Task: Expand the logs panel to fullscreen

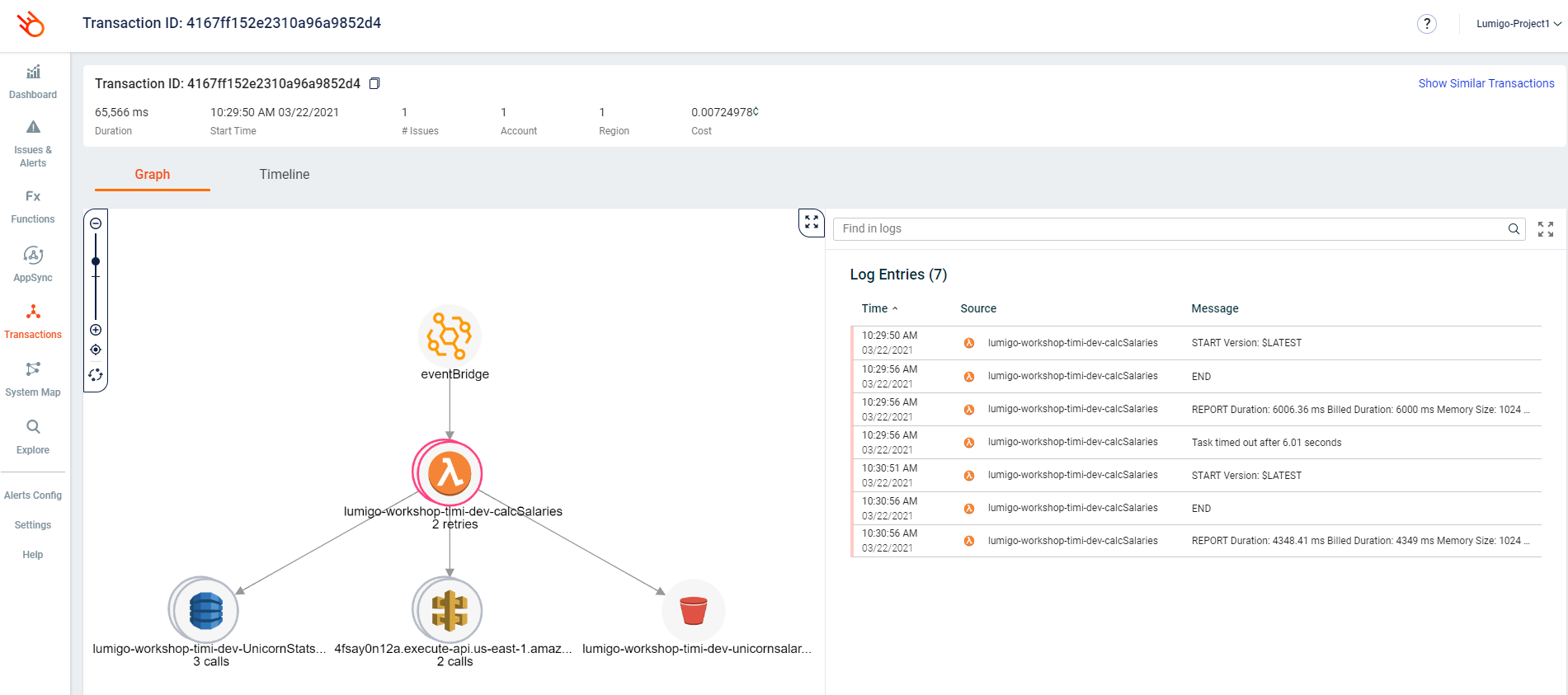Action: [1546, 229]
